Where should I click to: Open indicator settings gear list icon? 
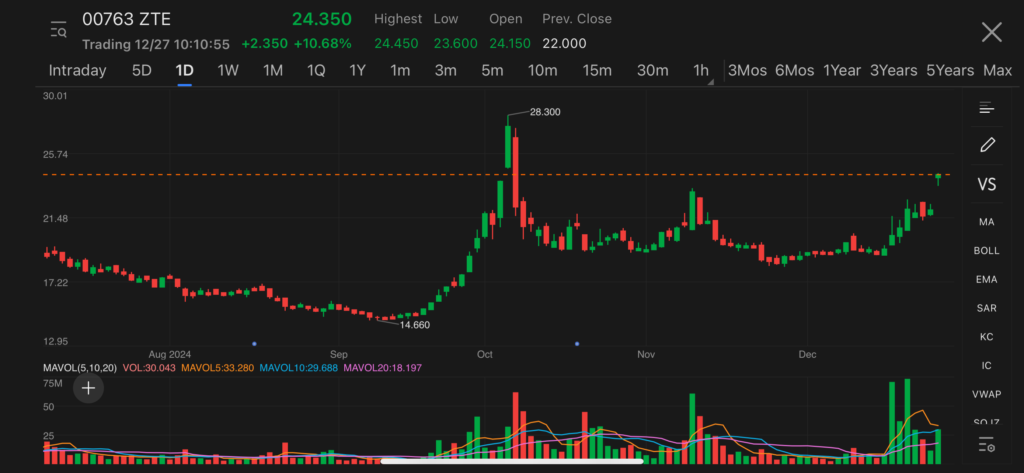(986, 446)
